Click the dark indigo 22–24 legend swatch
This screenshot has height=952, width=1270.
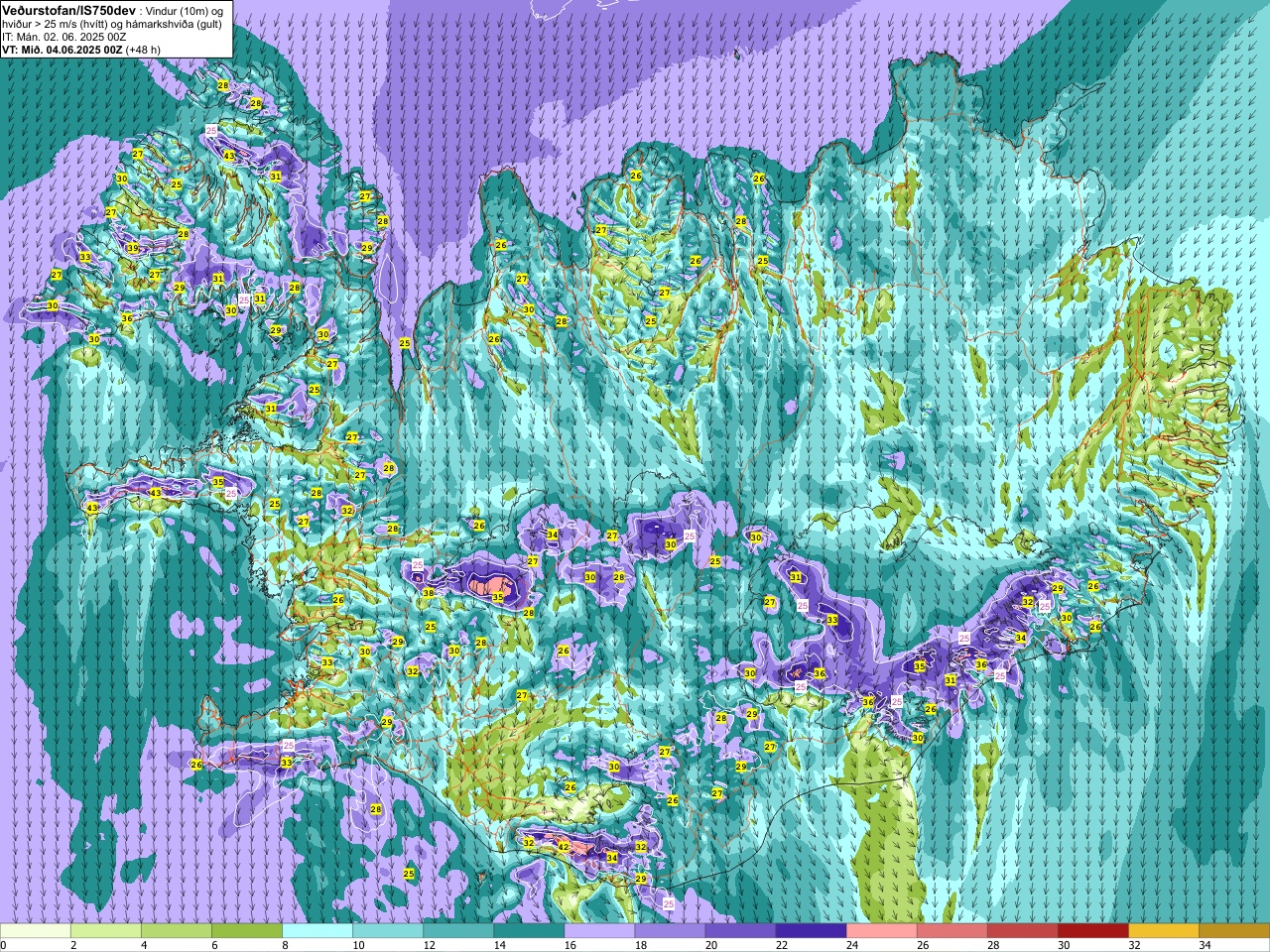pyautogui.click(x=811, y=931)
